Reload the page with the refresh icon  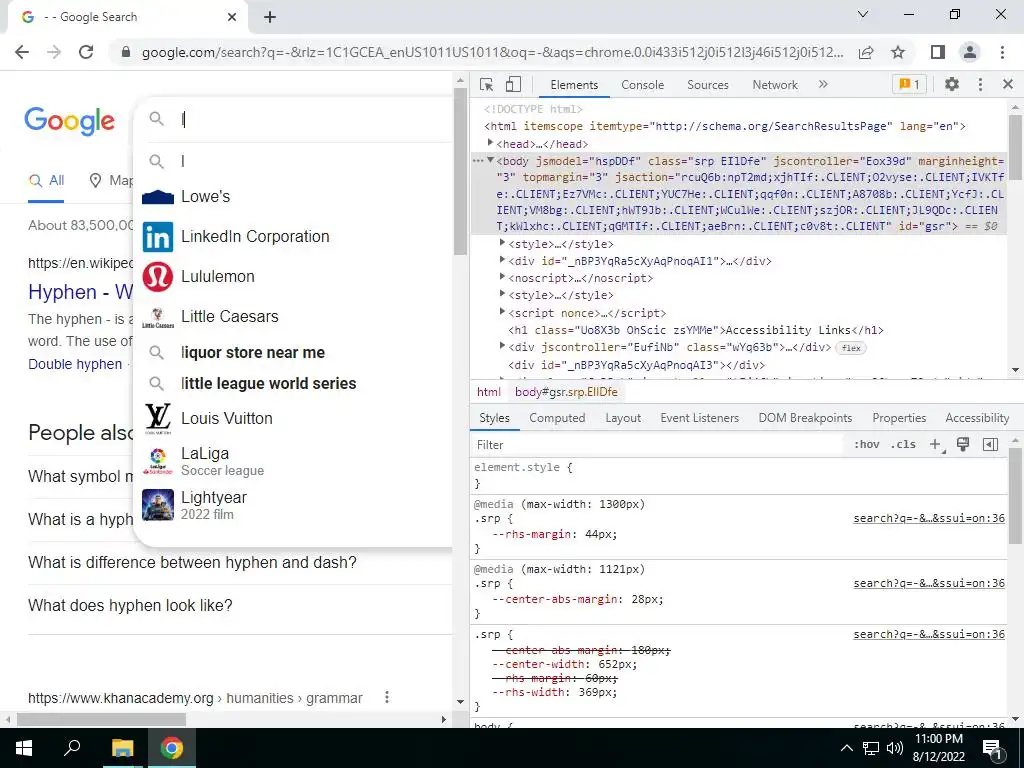pos(86,52)
